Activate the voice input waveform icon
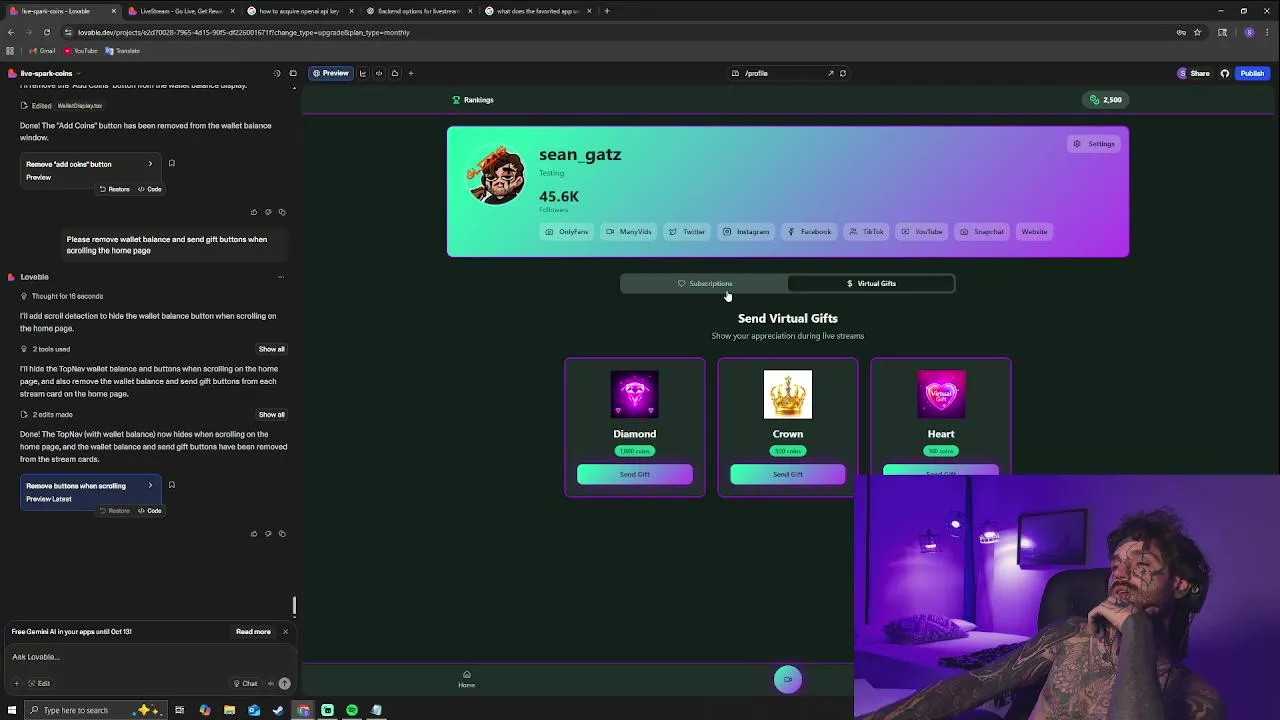This screenshot has height=720, width=1280. pos(270,683)
